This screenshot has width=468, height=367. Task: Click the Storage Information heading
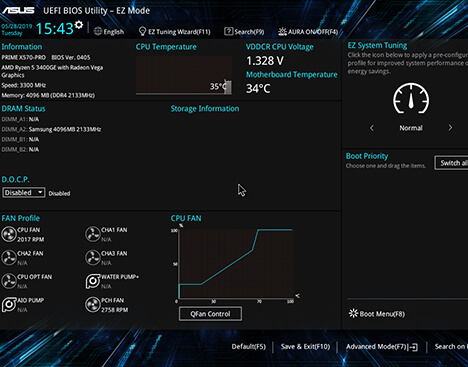tap(205, 109)
